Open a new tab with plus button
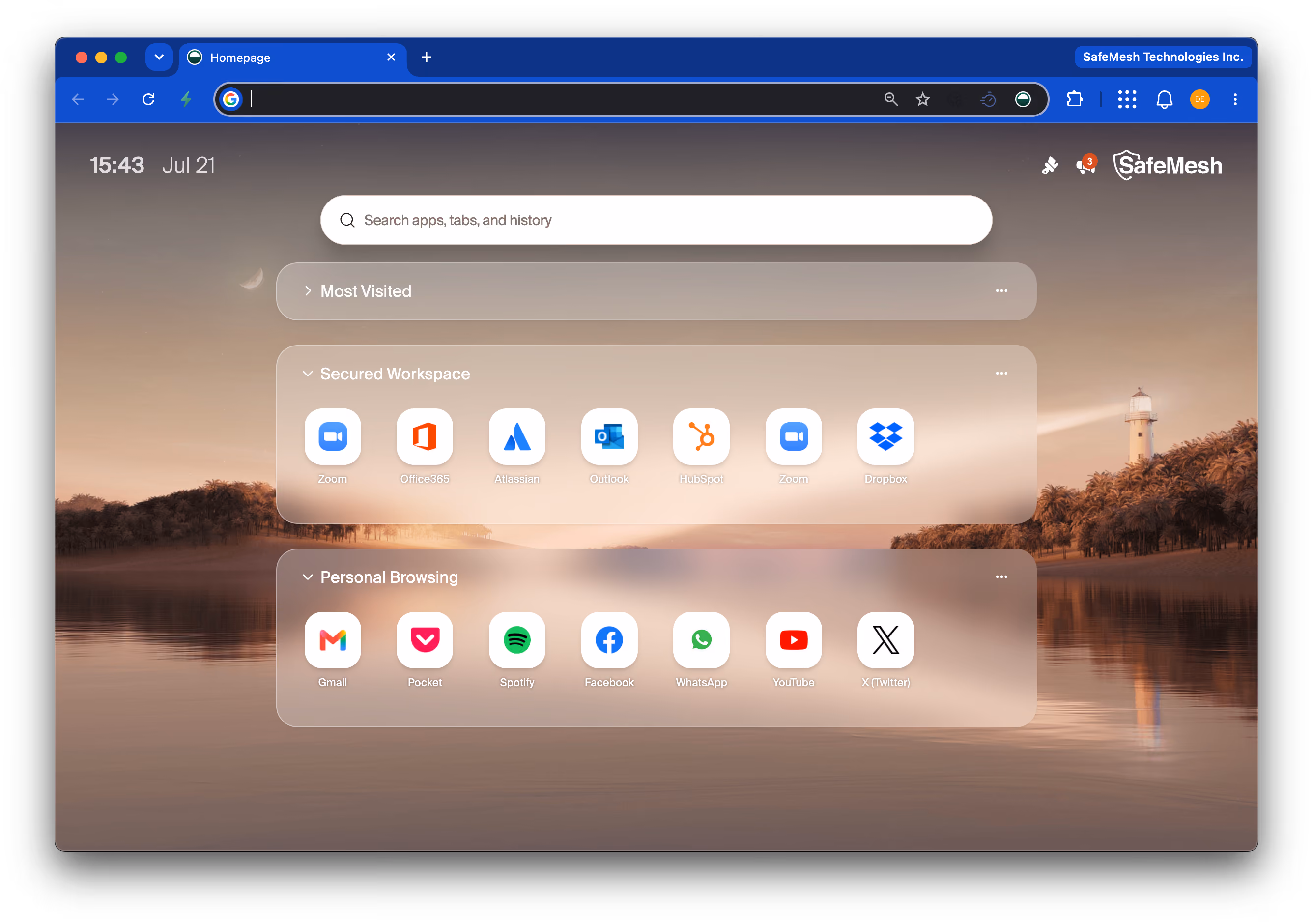The width and height of the screenshot is (1313, 924). pyautogui.click(x=426, y=57)
